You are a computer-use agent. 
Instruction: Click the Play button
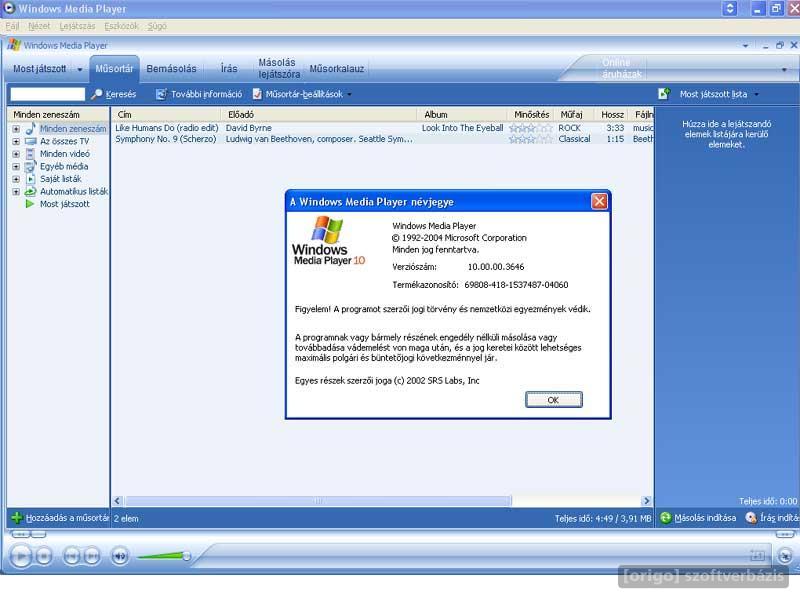click(21, 556)
